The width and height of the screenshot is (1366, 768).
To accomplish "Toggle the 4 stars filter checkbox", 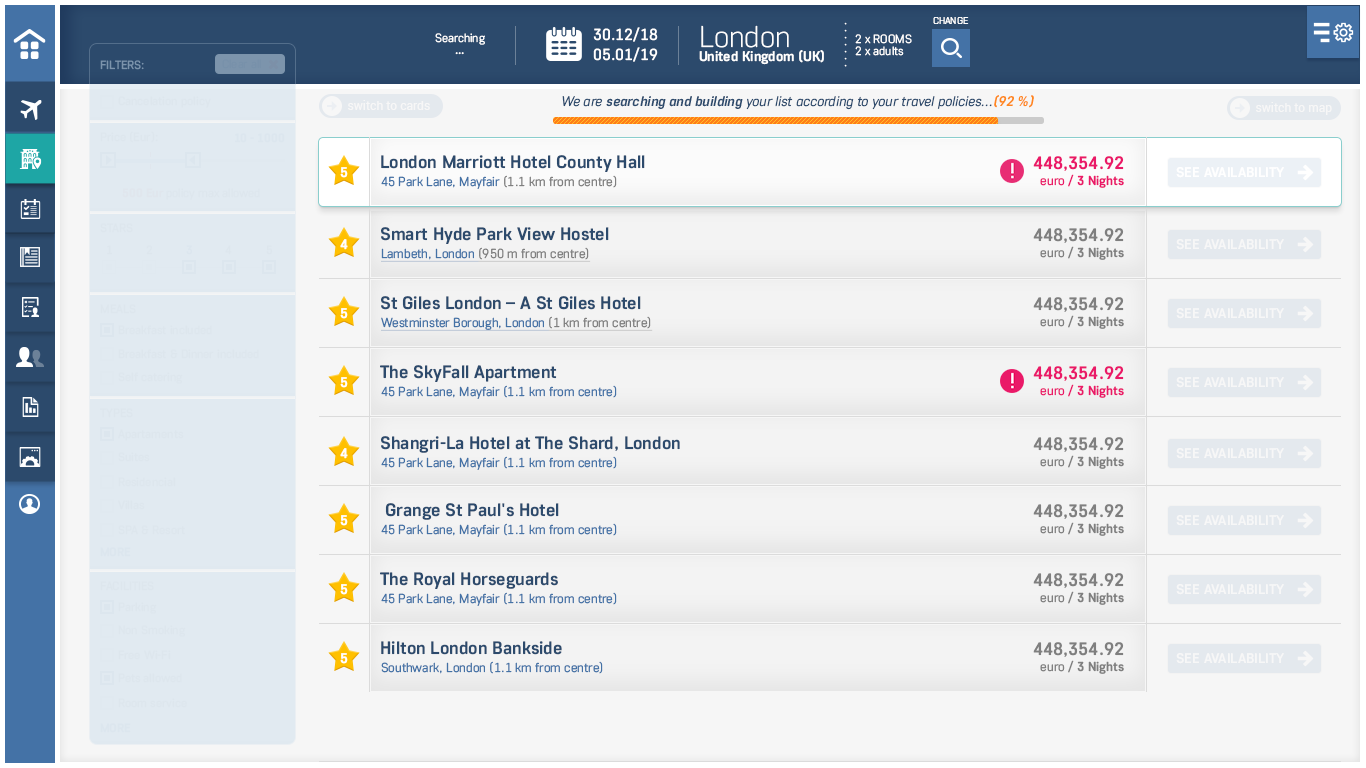I will point(229,267).
